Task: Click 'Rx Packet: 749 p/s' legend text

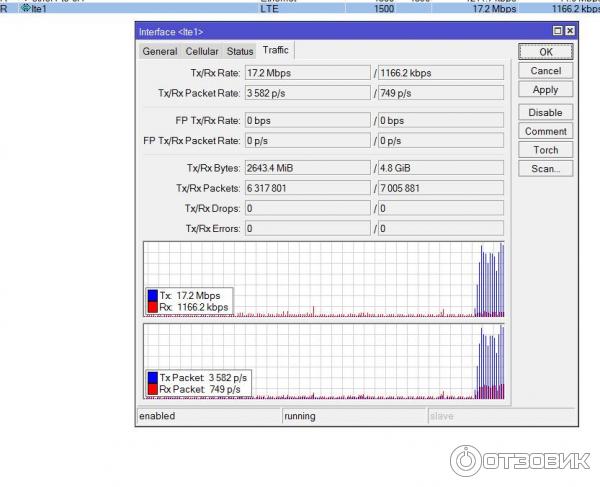Action: point(200,389)
